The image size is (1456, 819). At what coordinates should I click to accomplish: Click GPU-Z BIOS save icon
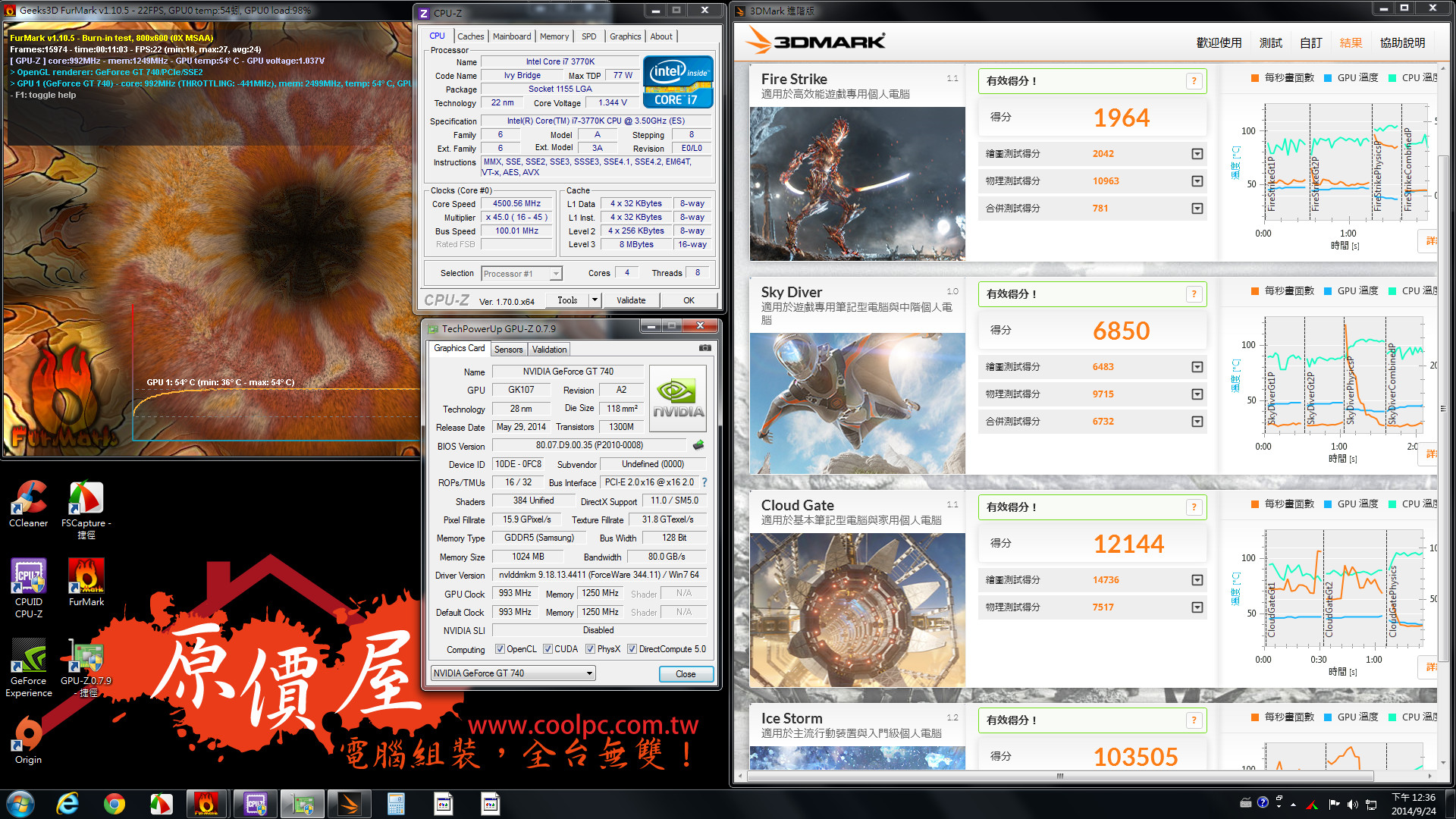point(698,445)
